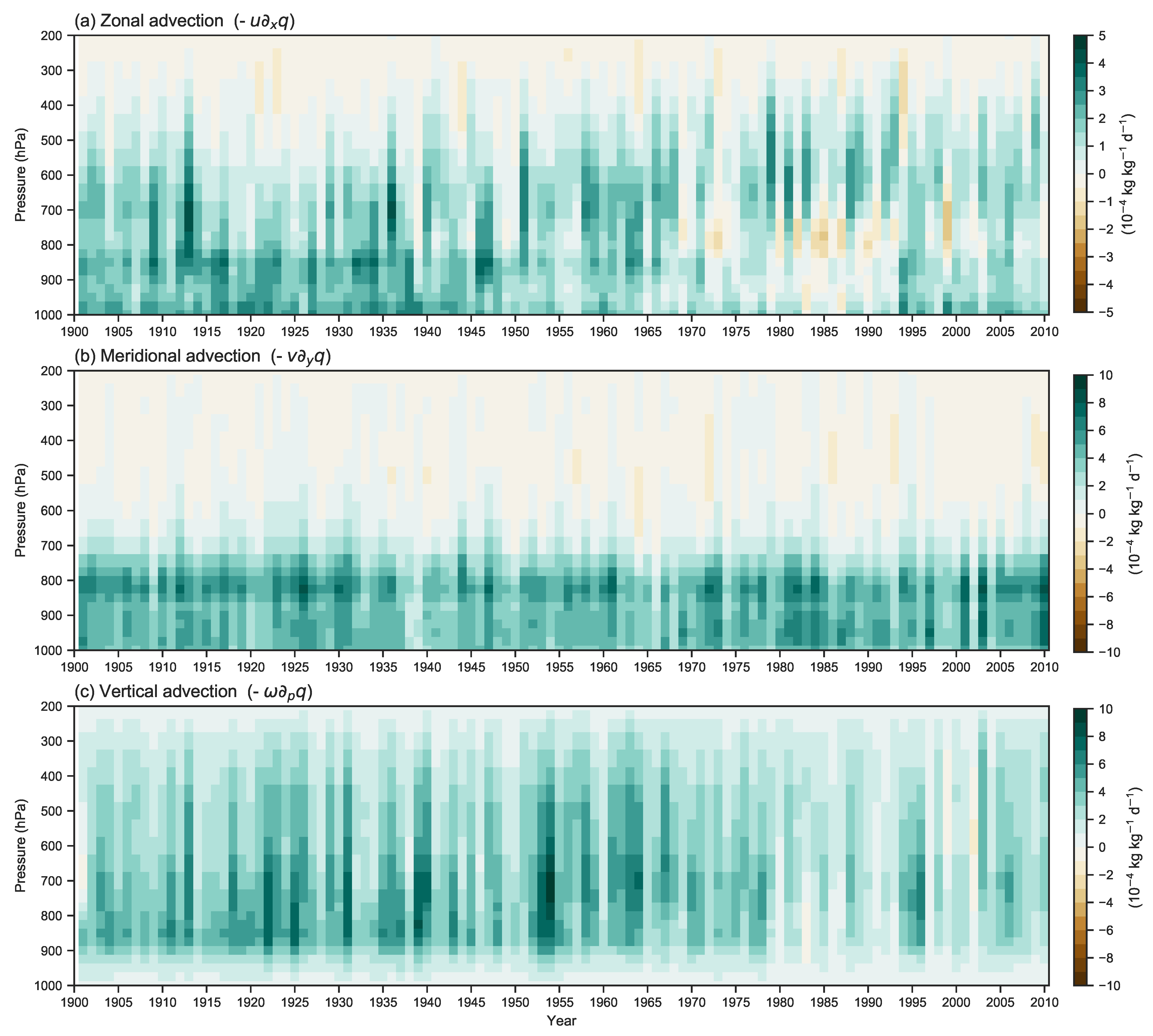The image size is (1153, 1036).
Task: Click the Zonal advection panel title
Action: coord(184,22)
